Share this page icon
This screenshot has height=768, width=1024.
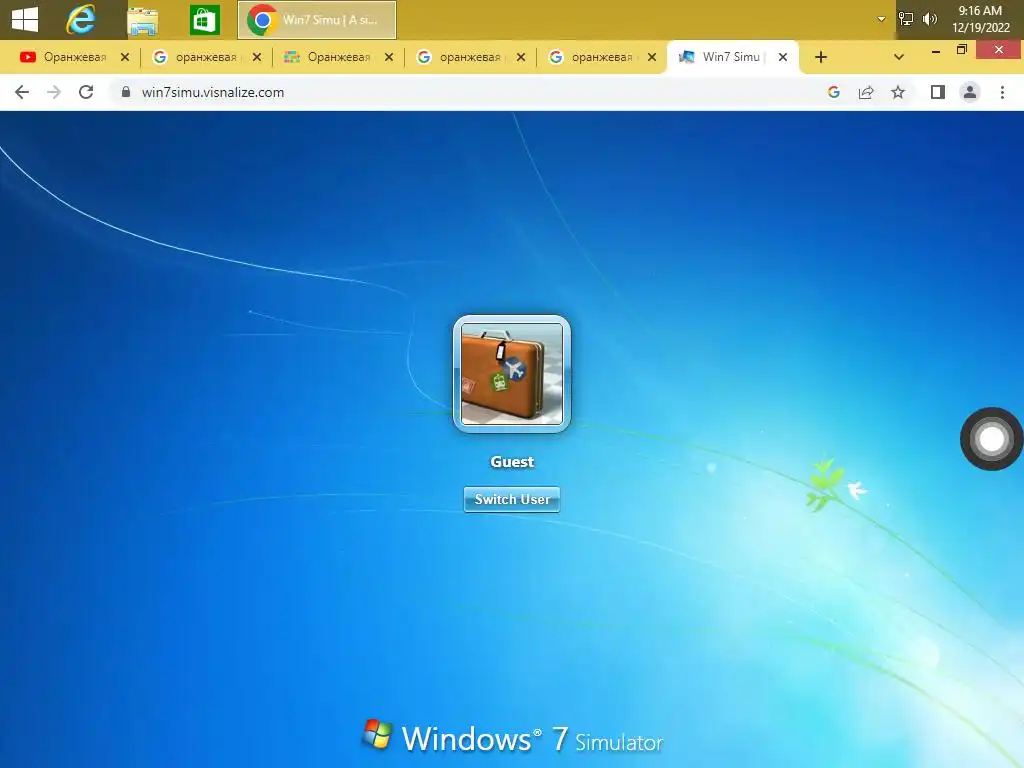click(866, 92)
